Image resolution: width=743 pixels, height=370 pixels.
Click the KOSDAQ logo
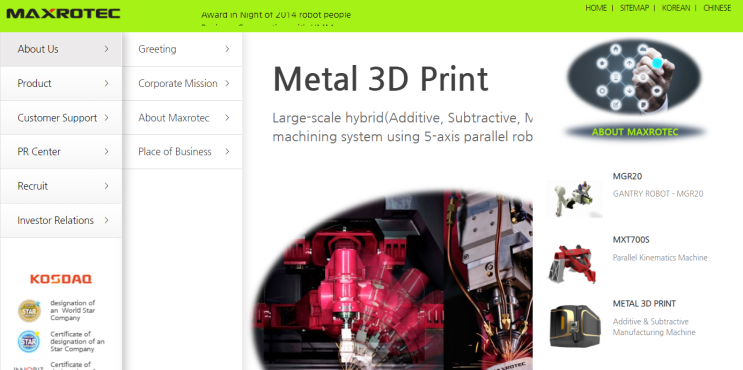(61, 279)
